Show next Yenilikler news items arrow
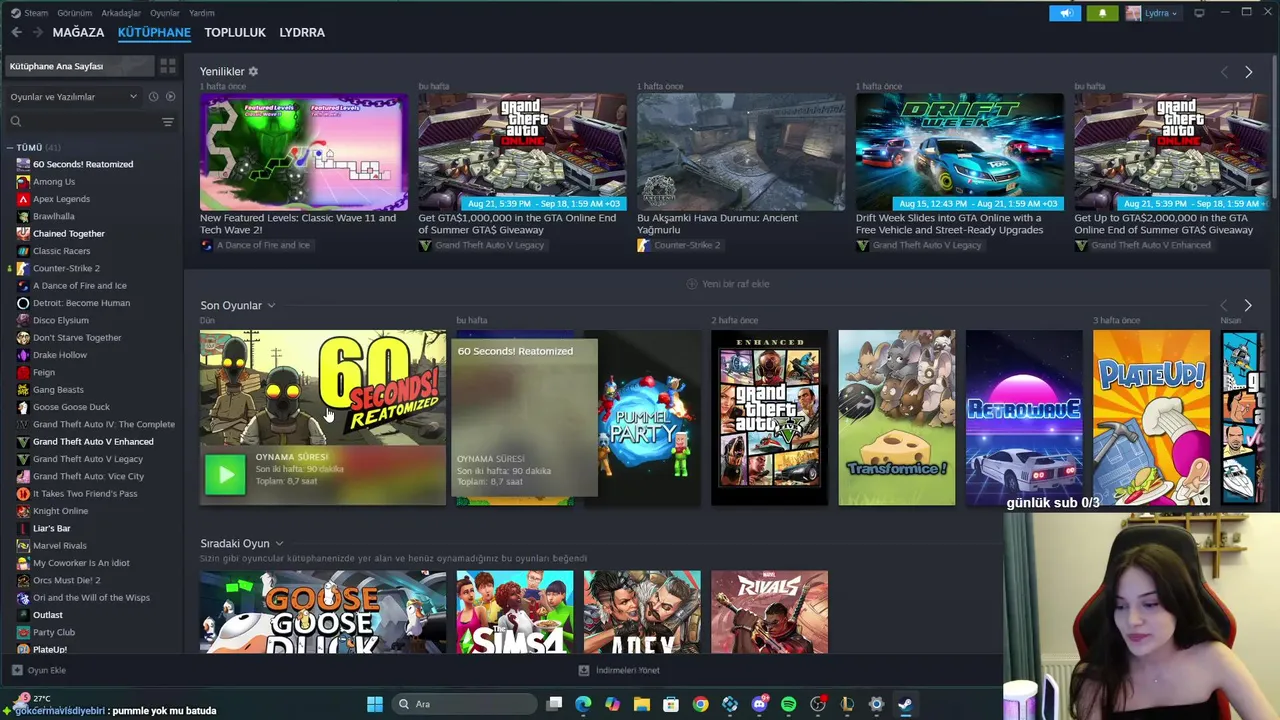The height and width of the screenshot is (720, 1280). click(1248, 72)
